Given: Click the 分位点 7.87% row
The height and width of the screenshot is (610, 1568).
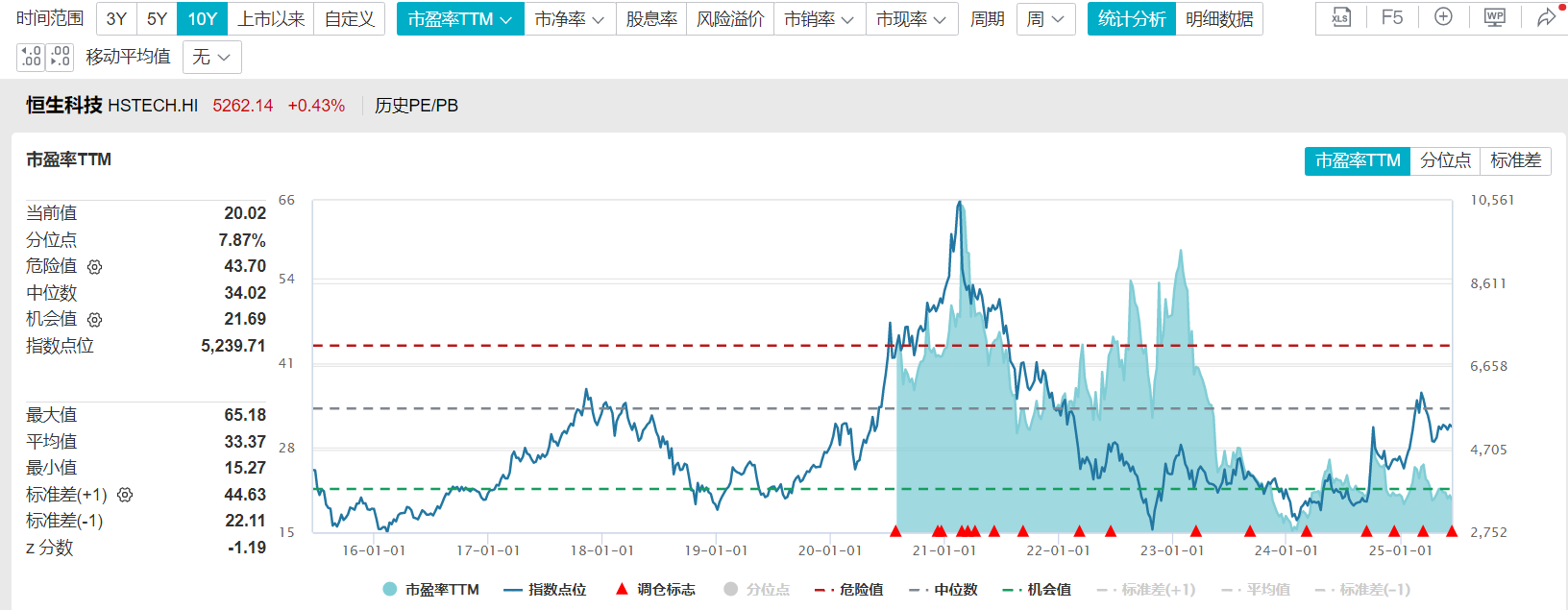Looking at the screenshot, I should click(x=146, y=240).
